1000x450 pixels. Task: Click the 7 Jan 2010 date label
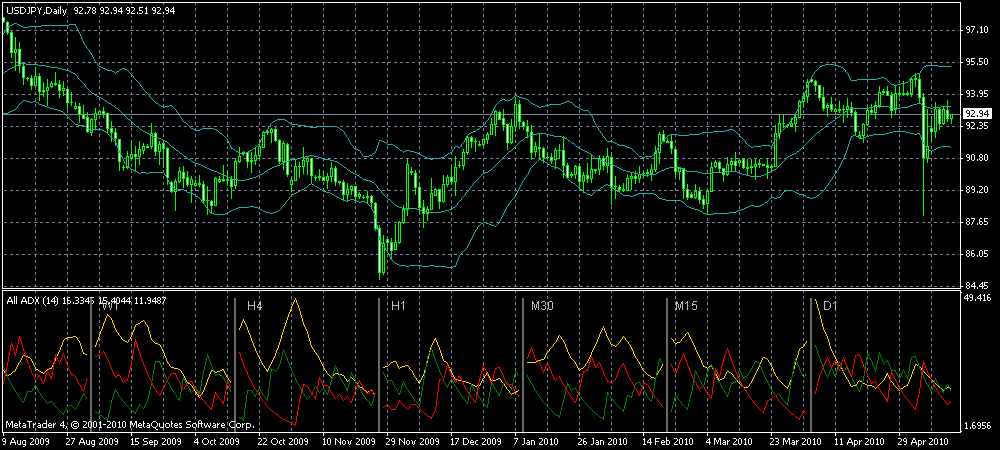536,441
